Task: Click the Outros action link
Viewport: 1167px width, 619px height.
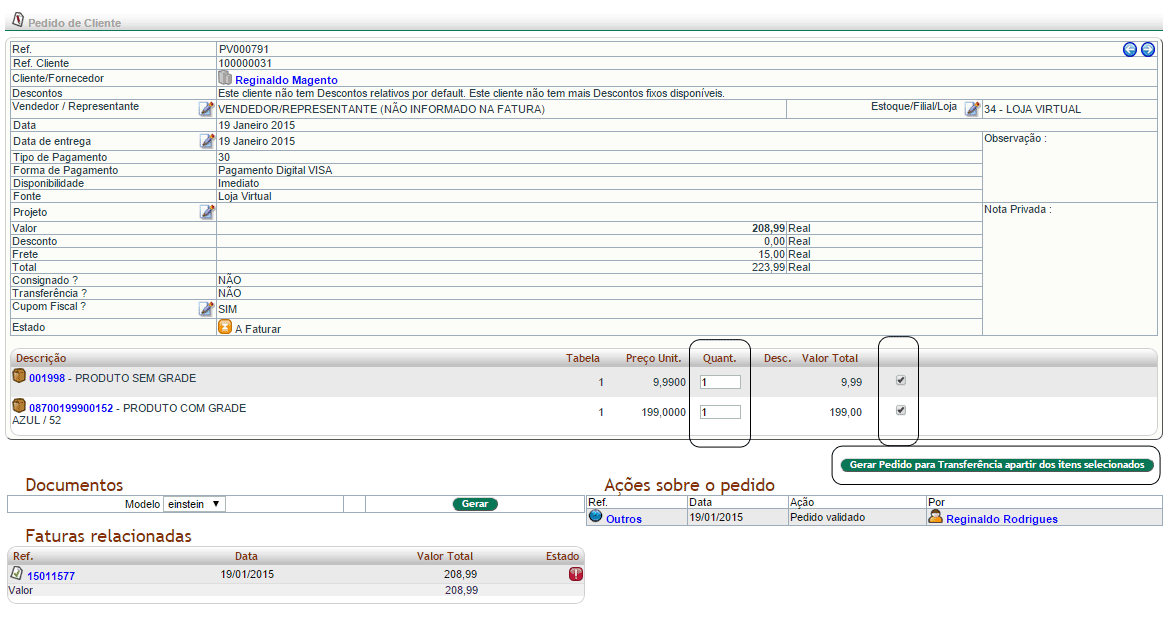Action: coord(624,519)
